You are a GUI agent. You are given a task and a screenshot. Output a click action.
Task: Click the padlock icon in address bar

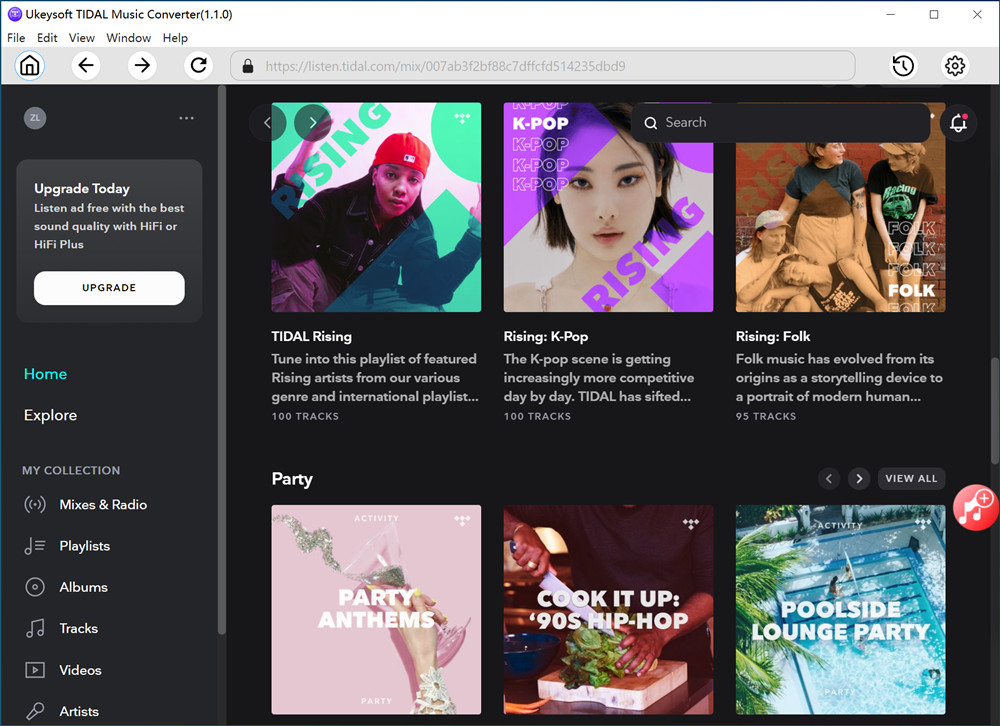[x=248, y=66]
